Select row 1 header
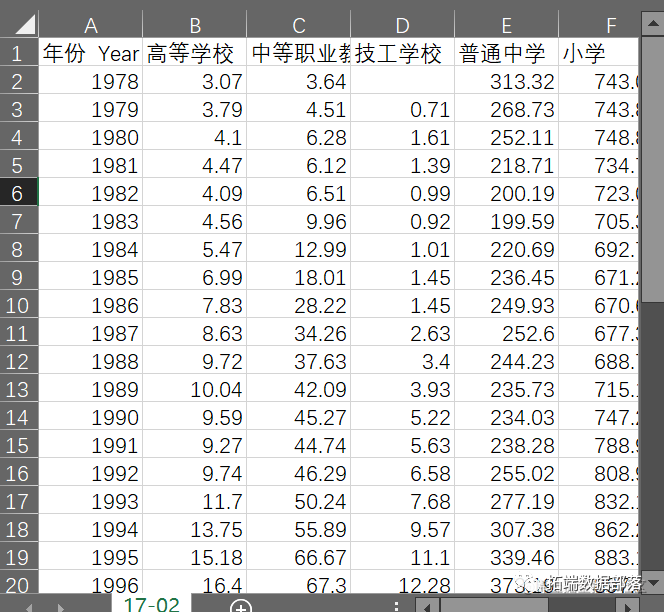Image resolution: width=664 pixels, height=612 pixels. [19, 52]
